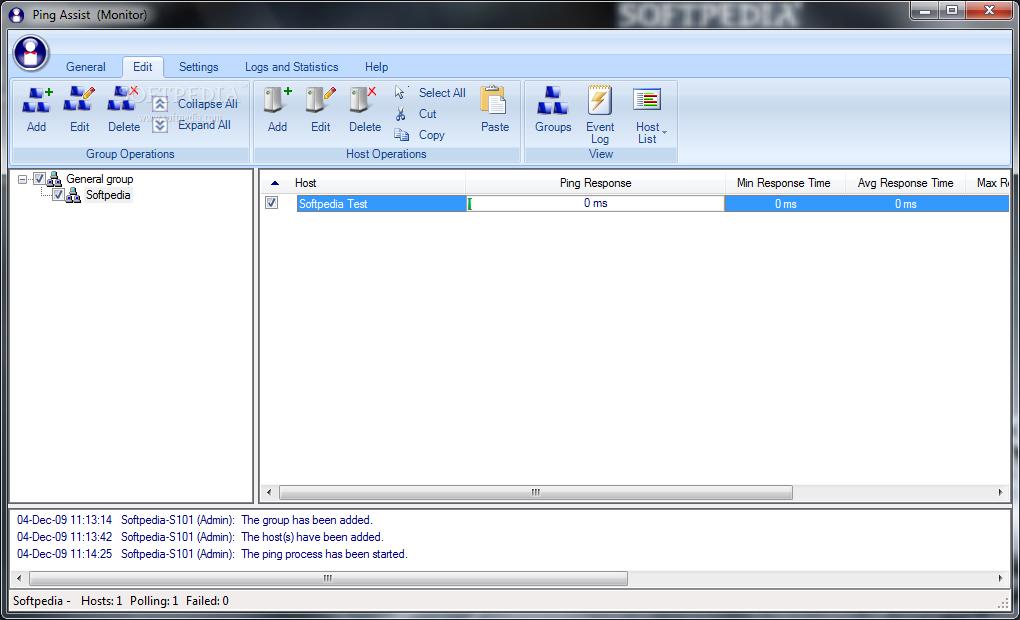Click log entry 'The ping process has been started.'

324,554
